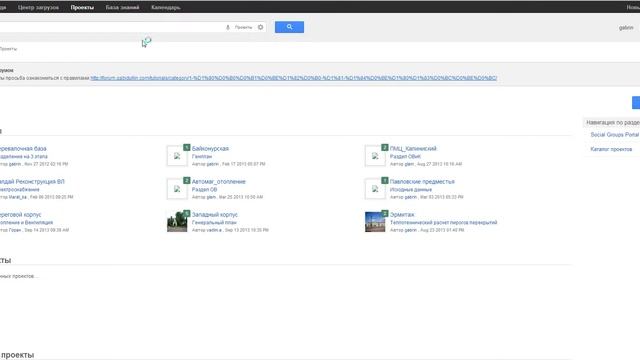The width and height of the screenshot is (640, 360).
Task: Click the Раздел ОВиК subtitle
Action: click(405, 156)
